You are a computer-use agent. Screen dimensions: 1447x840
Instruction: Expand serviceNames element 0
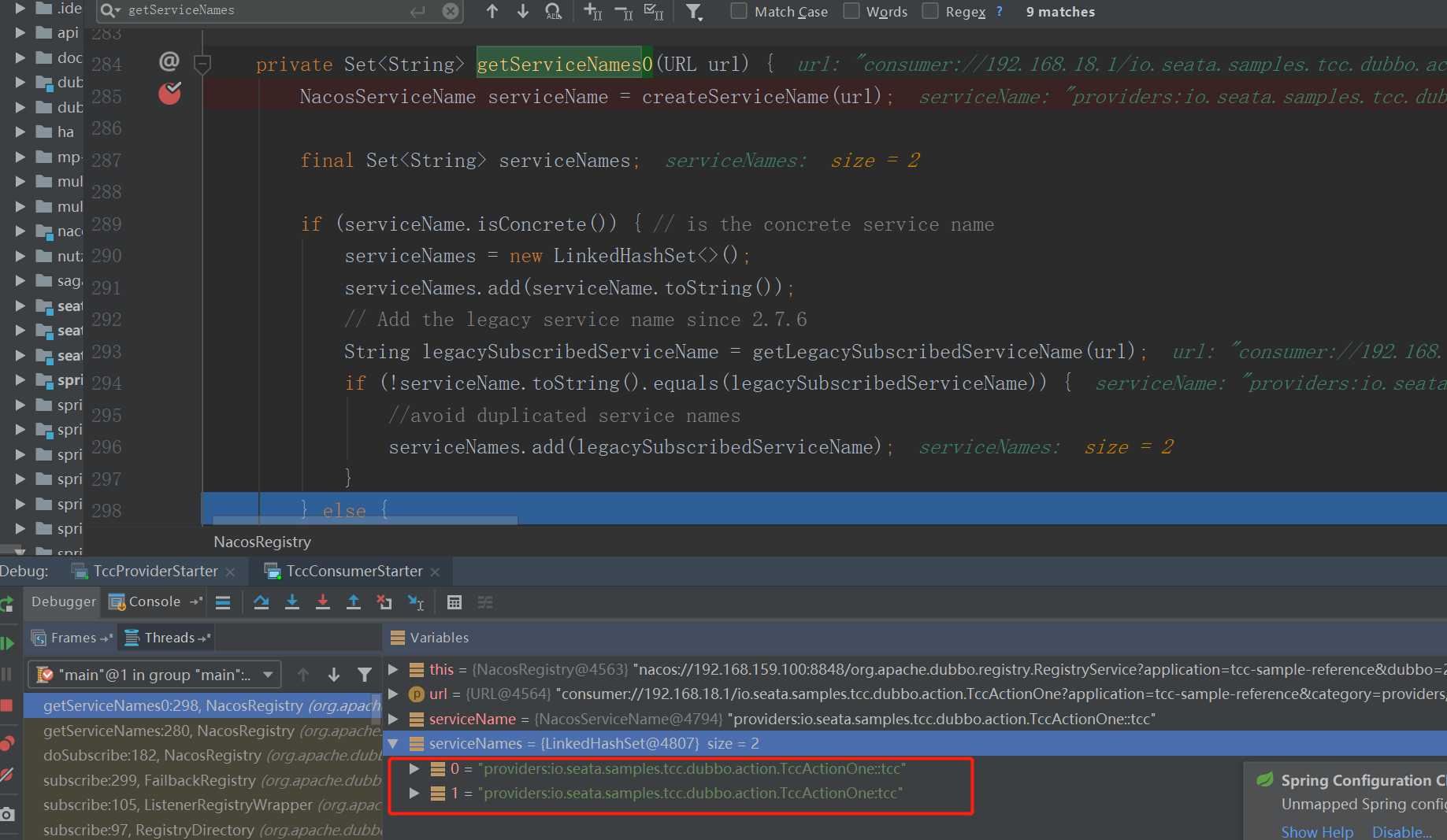point(414,768)
